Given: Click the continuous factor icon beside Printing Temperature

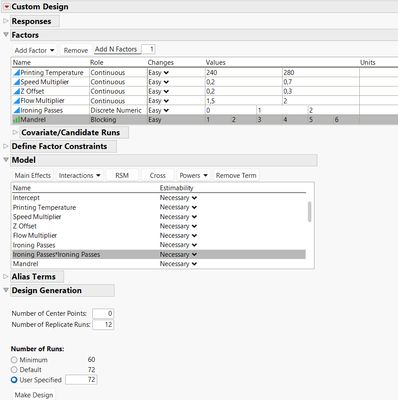Looking at the screenshot, I should click(x=16, y=72).
